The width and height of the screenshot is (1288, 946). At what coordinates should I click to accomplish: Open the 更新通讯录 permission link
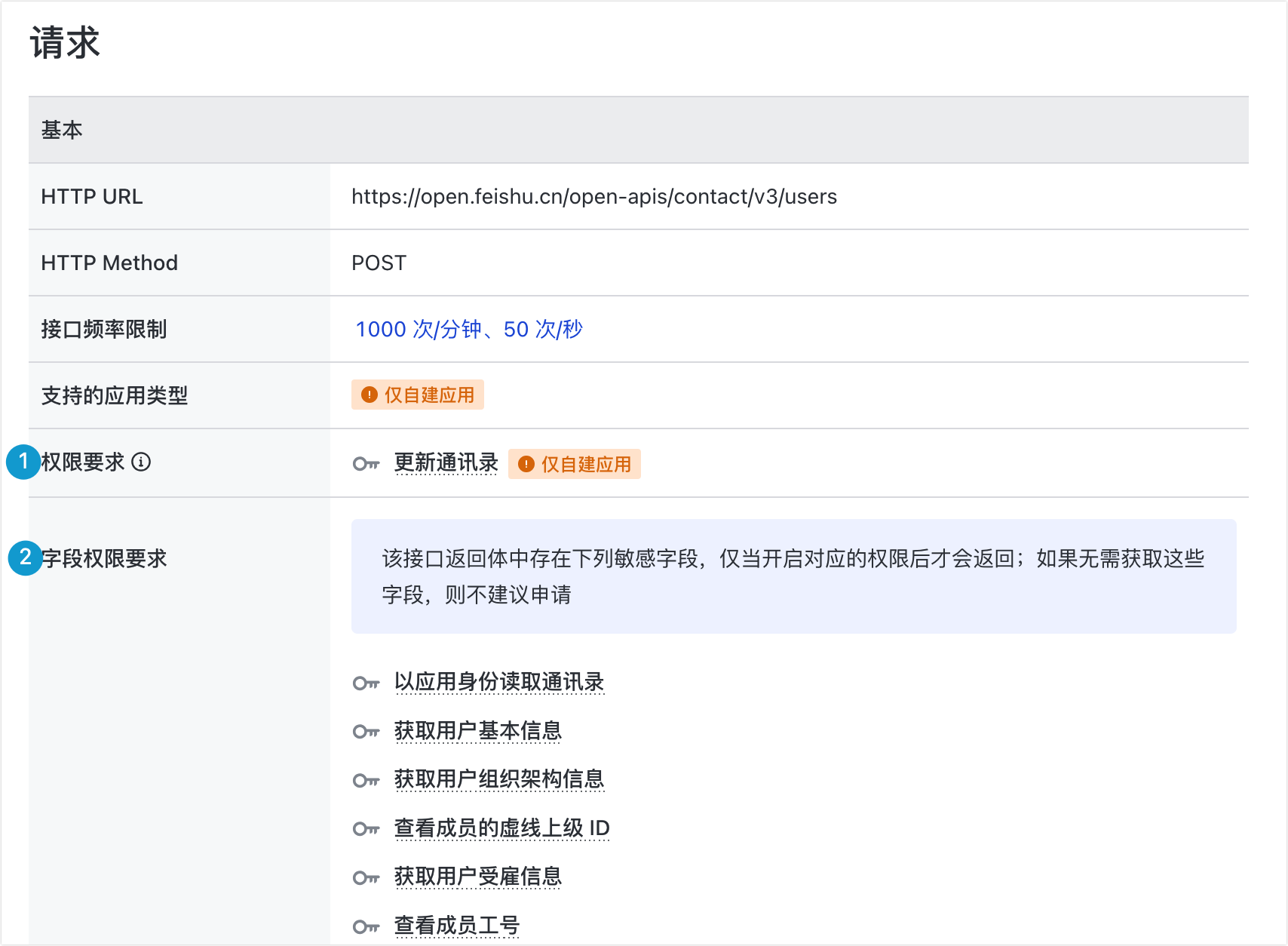pyautogui.click(x=446, y=462)
